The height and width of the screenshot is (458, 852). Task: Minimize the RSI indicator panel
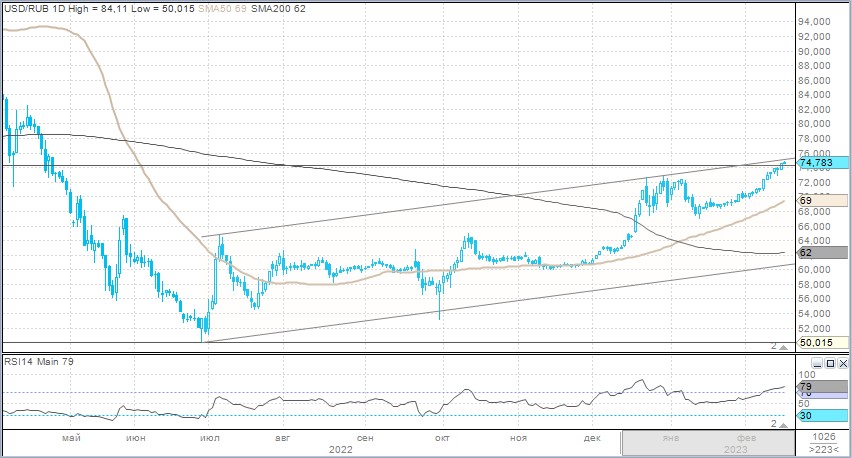point(817,365)
